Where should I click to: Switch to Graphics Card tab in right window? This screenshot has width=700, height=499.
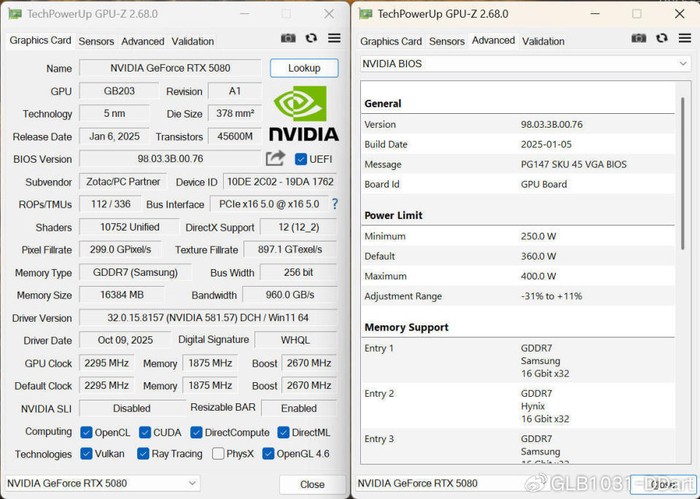tap(391, 41)
